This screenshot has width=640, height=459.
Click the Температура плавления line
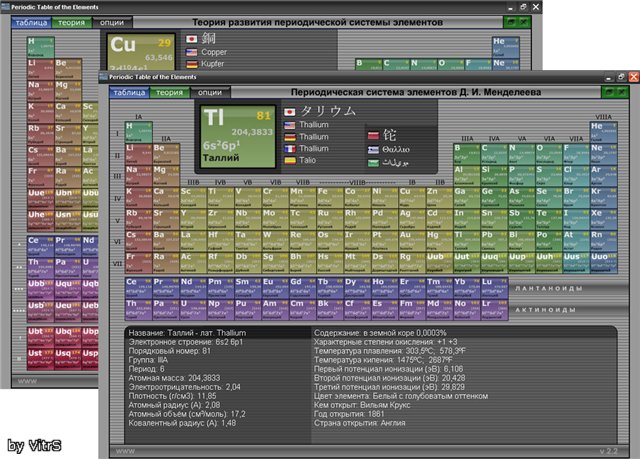click(x=390, y=351)
